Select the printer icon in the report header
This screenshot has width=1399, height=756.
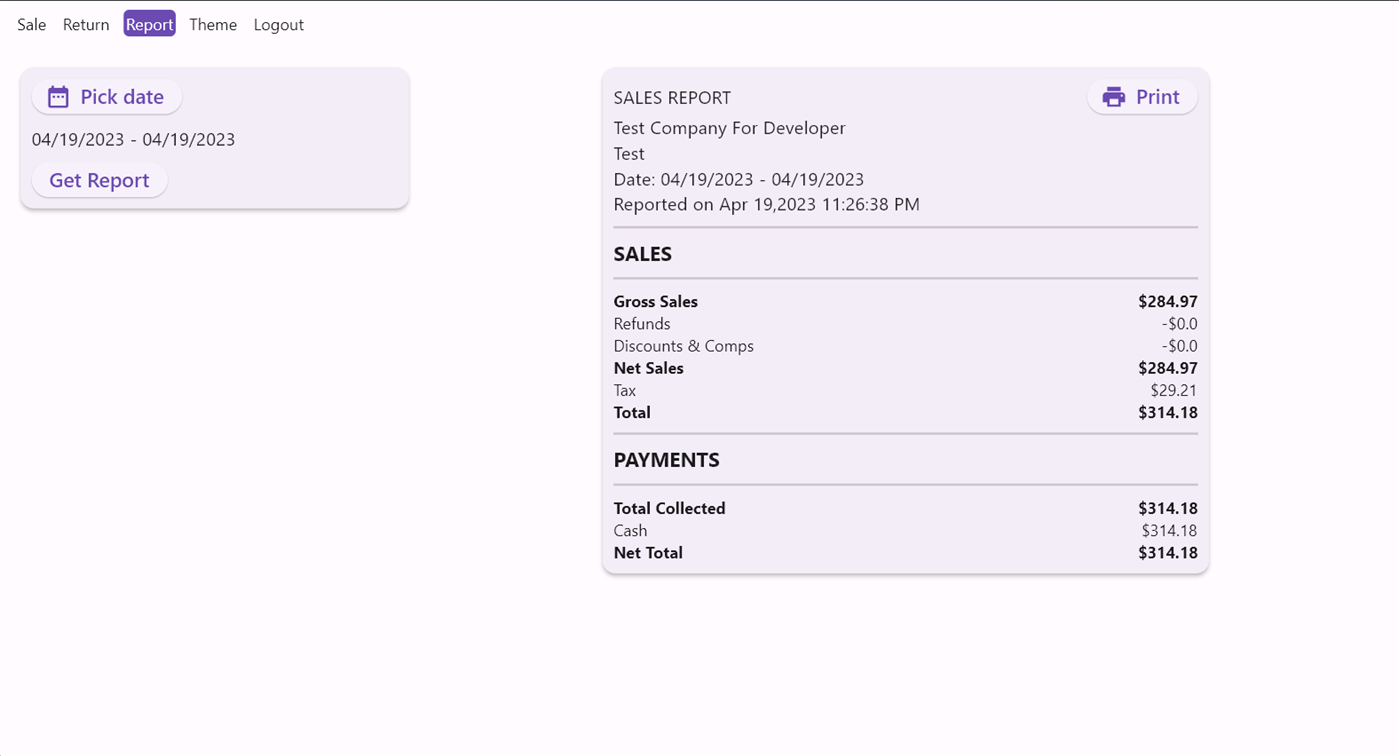pyautogui.click(x=1113, y=96)
